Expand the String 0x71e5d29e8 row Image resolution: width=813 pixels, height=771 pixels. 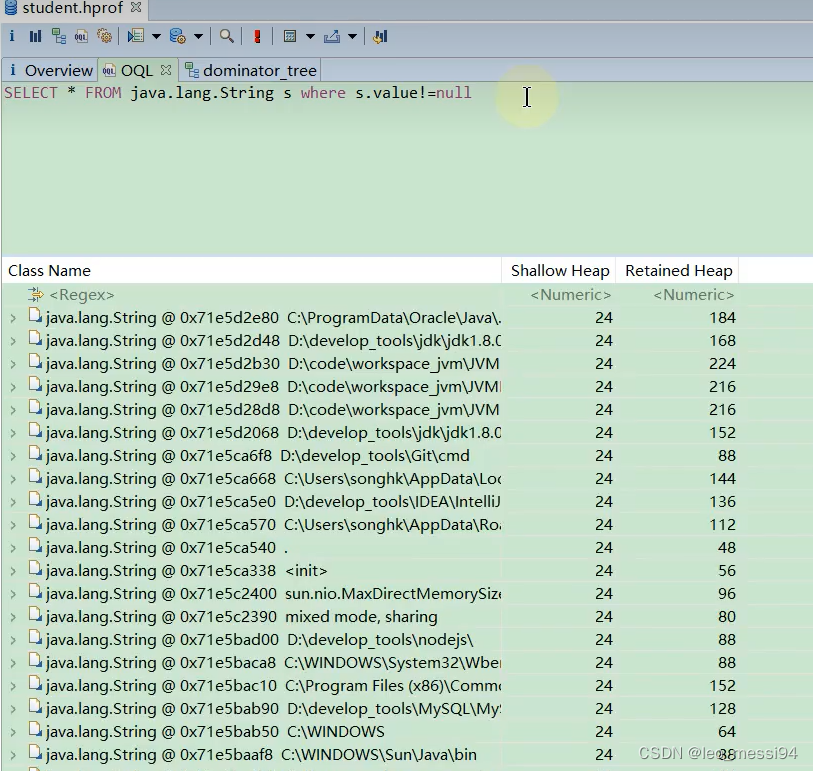pyautogui.click(x=13, y=387)
